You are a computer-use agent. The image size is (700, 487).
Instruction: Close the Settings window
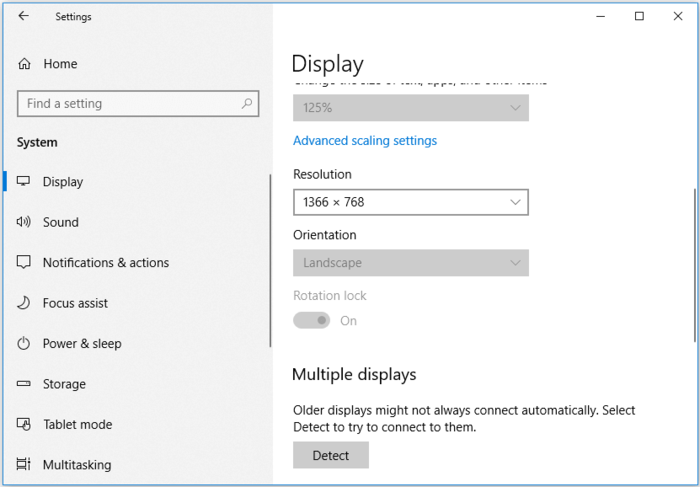coord(678,17)
